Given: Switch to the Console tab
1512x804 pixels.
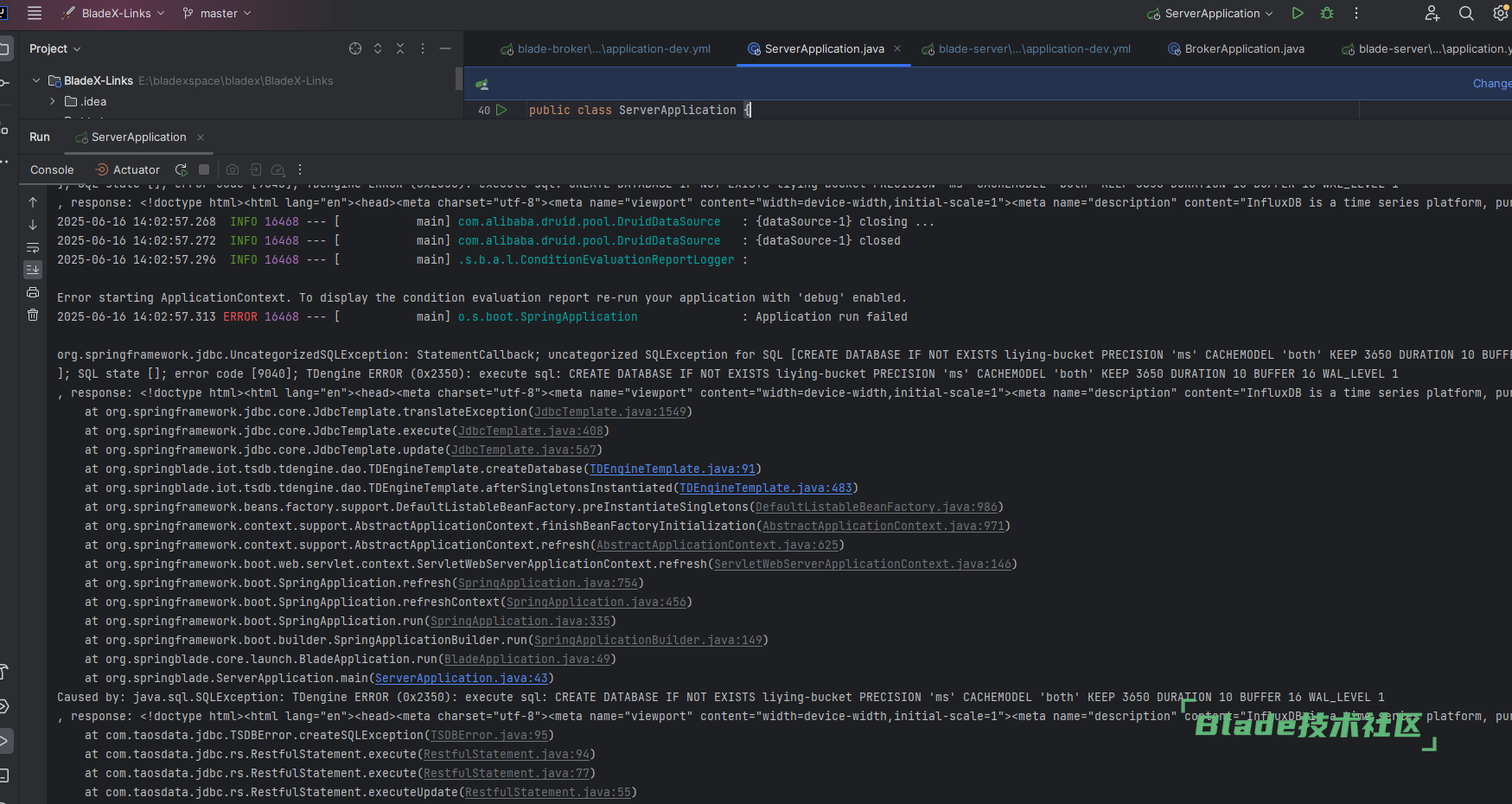Looking at the screenshot, I should [52, 169].
